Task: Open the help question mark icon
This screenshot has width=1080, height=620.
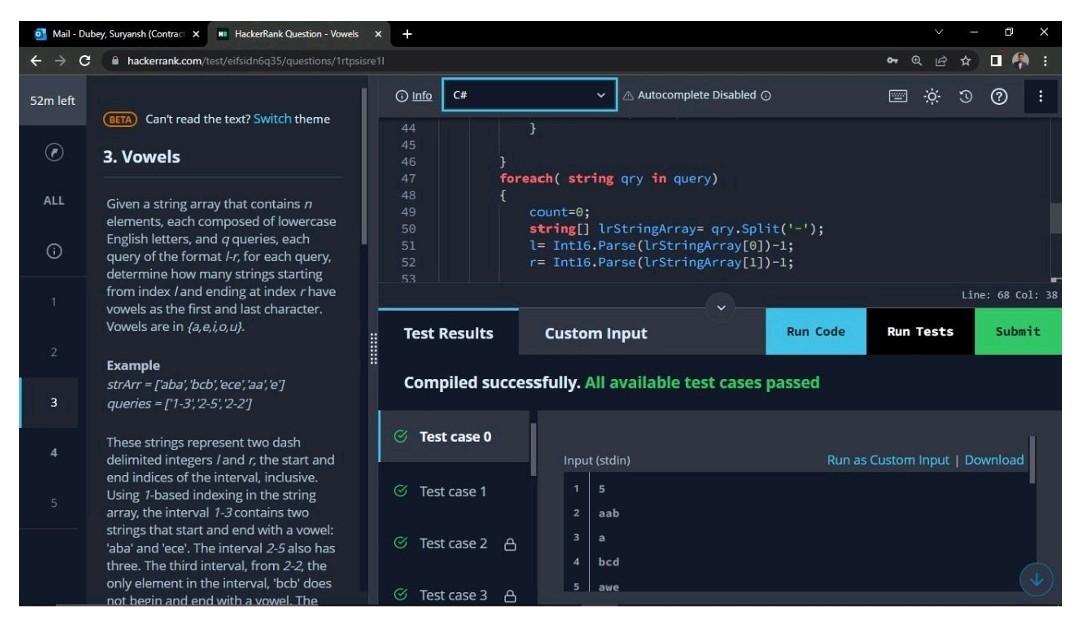Action: pyautogui.click(x=999, y=96)
